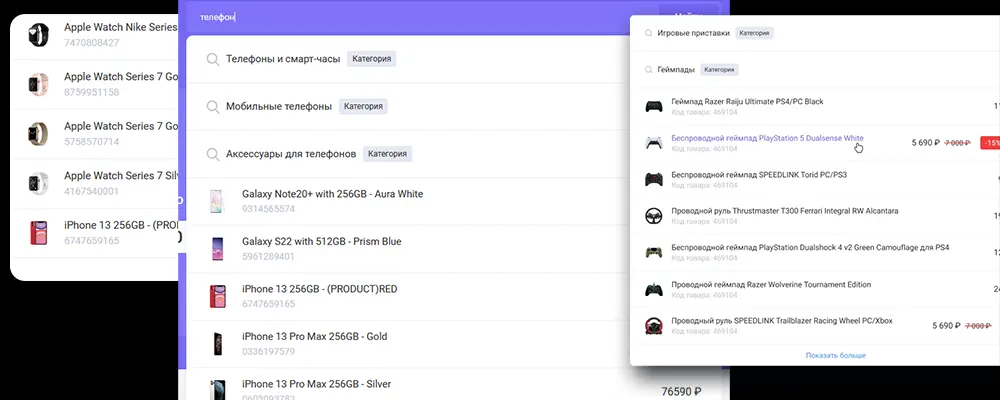Screen dimensions: 1000x400
Task: Open Геймпад Razer Raiju Ultimate PS4/PC Black
Action: (x=747, y=101)
